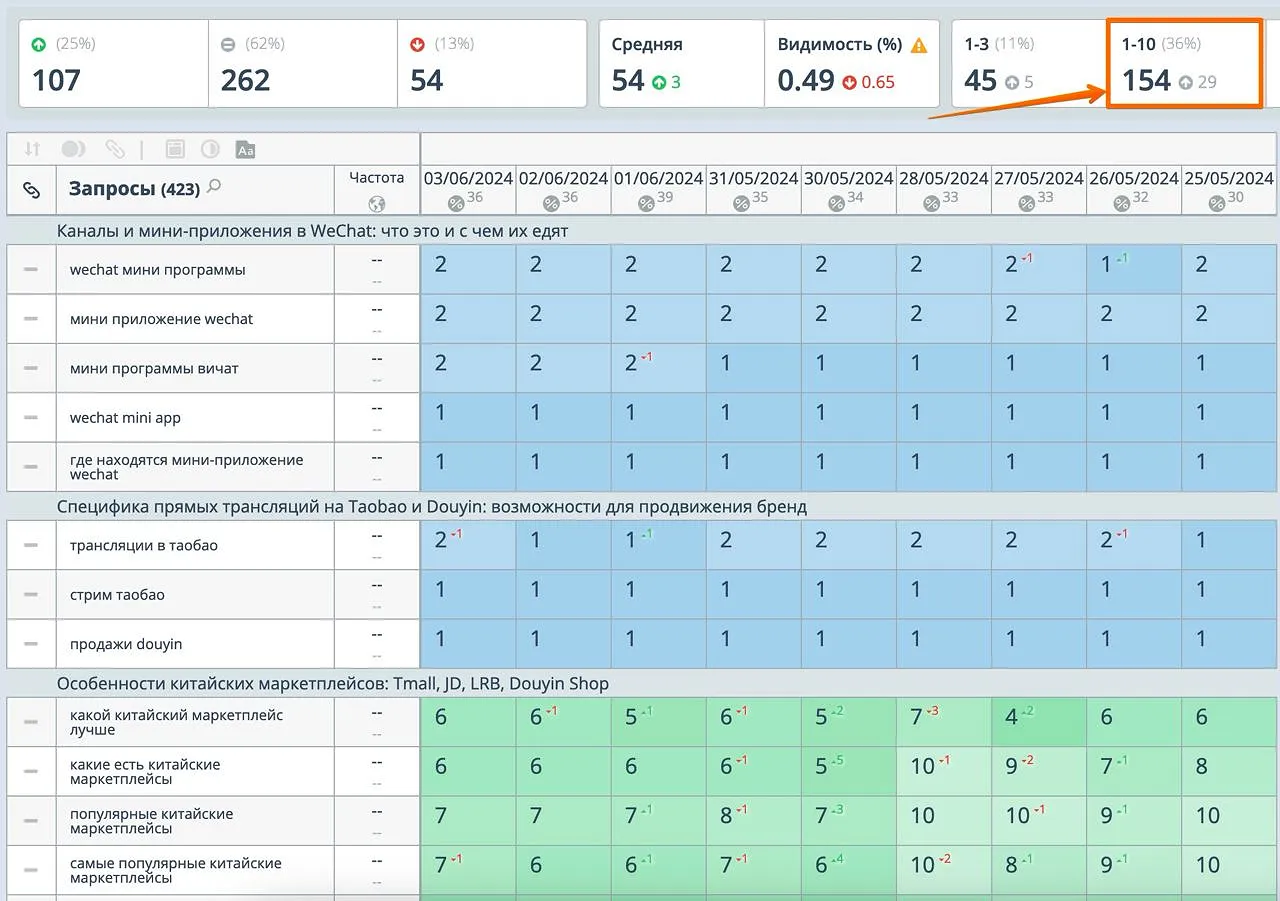1280x901 pixels.
Task: Click the Aa text size icon
Action: [245, 150]
